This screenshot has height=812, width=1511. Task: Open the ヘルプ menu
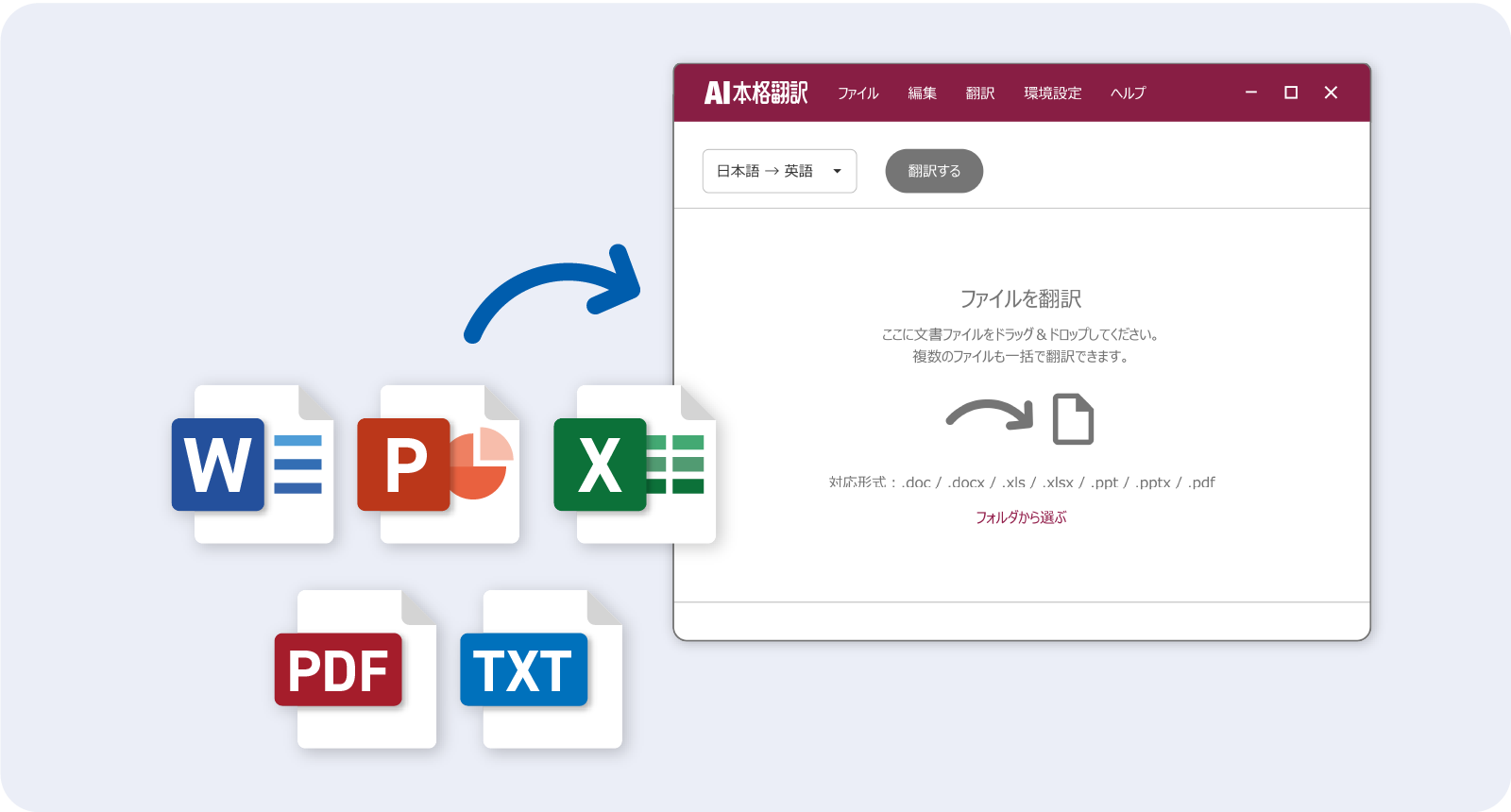(1128, 93)
